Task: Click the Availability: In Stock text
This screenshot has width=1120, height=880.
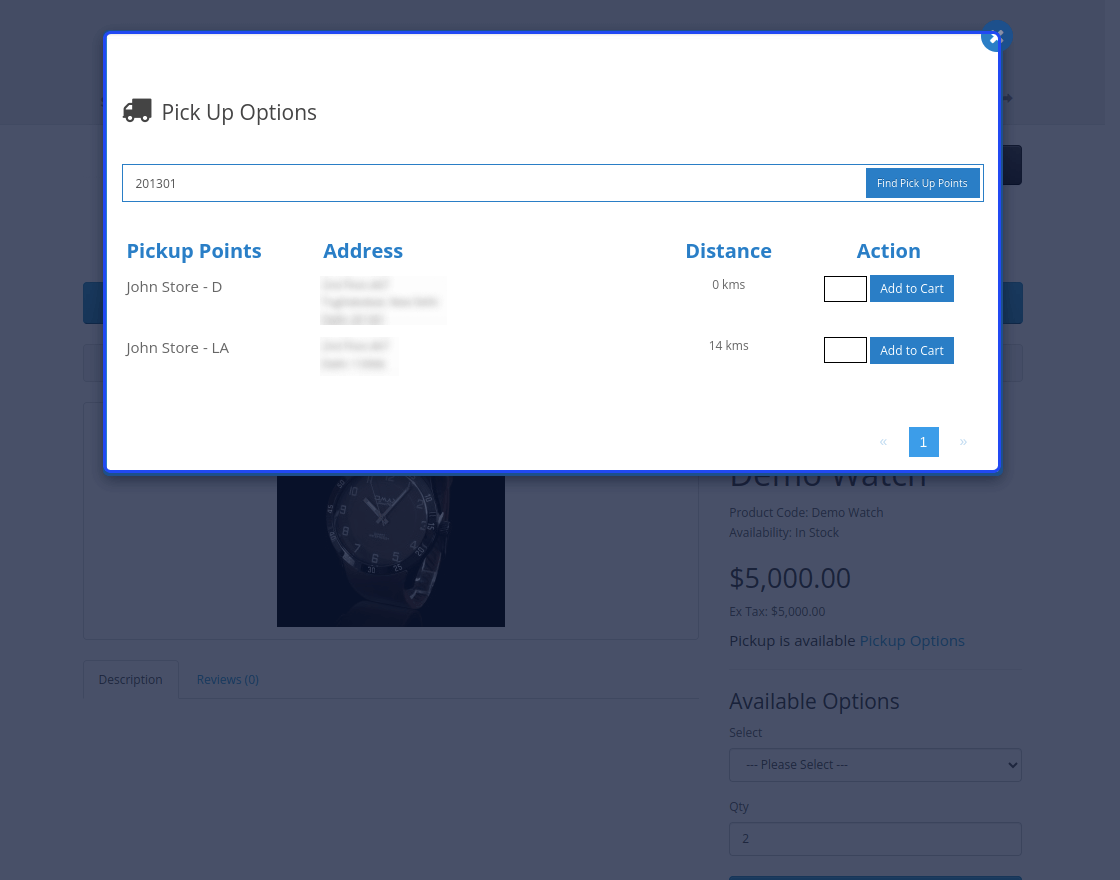Action: coord(784,533)
